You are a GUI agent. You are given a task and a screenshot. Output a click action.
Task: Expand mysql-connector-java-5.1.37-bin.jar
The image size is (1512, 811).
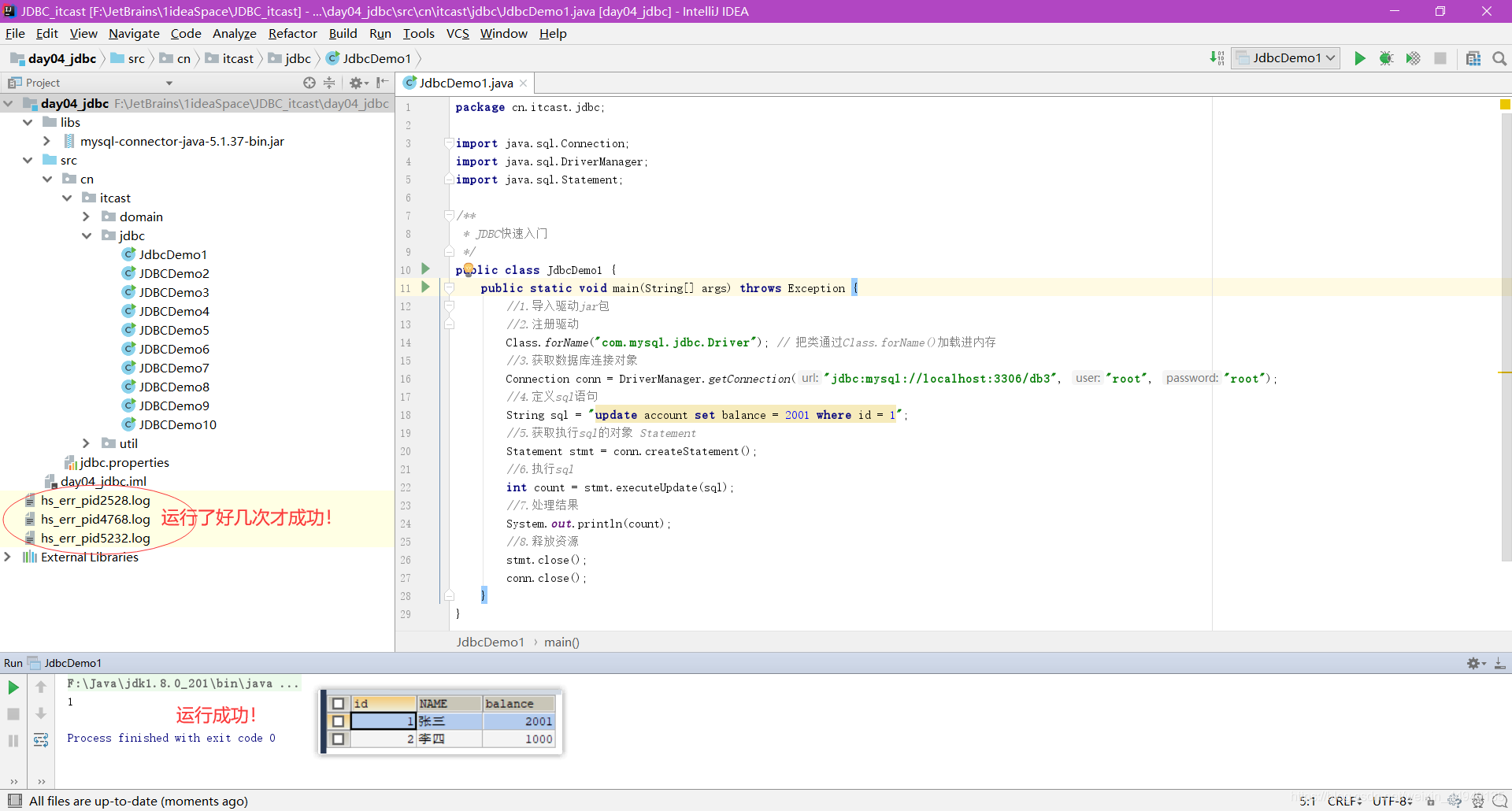(x=46, y=141)
